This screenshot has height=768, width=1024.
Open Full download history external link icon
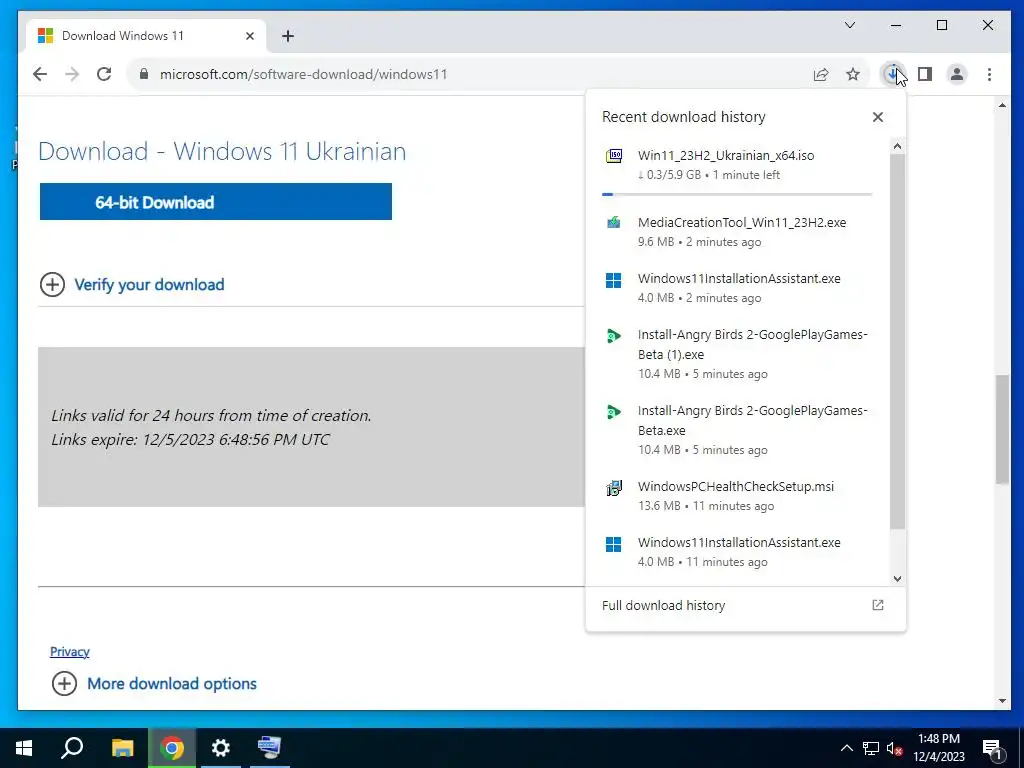(878, 605)
